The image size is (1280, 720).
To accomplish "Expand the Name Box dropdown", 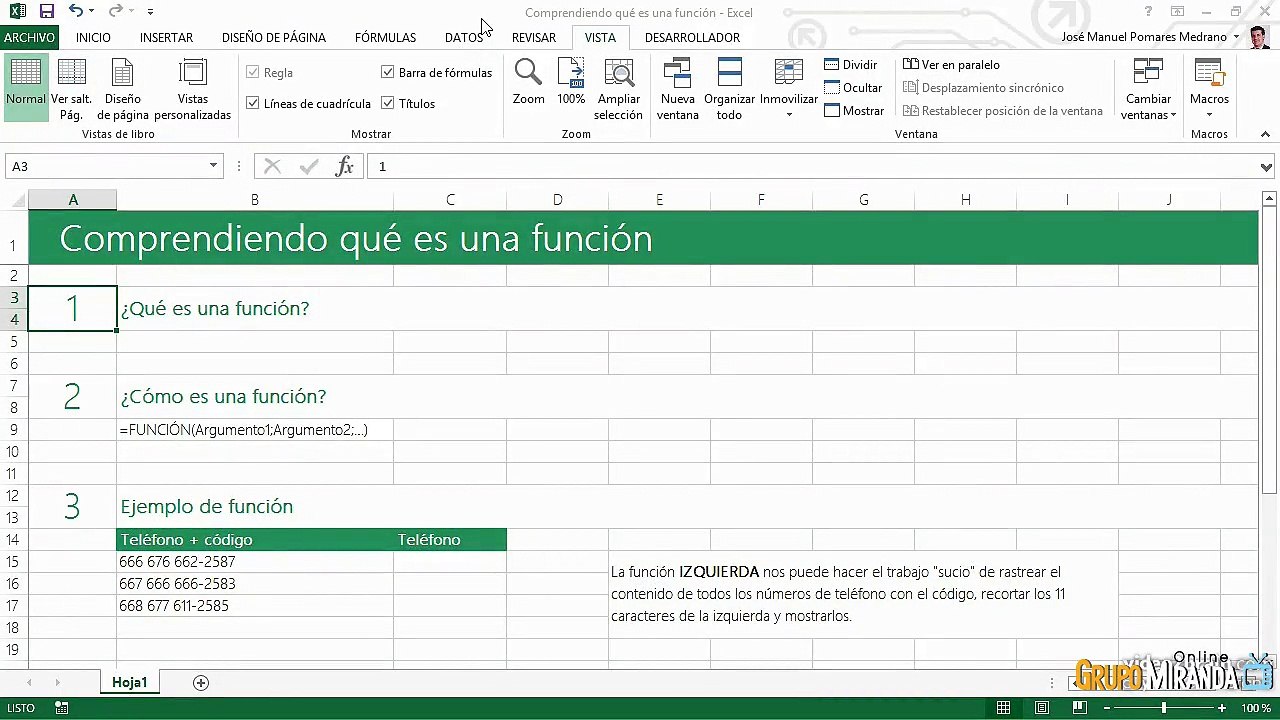I will [213, 167].
